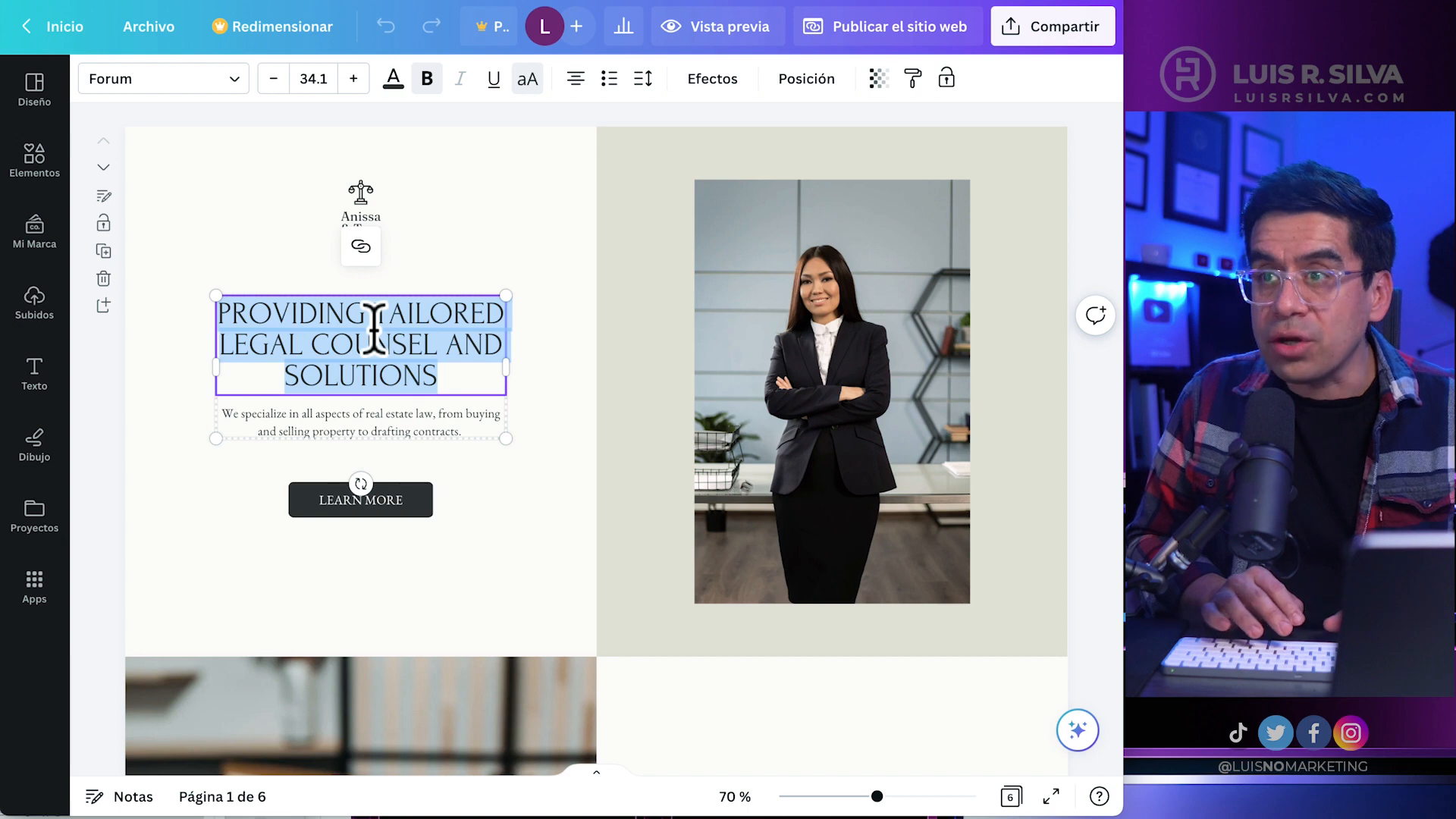
Task: Select the woman portrait photo
Action: pyautogui.click(x=832, y=391)
